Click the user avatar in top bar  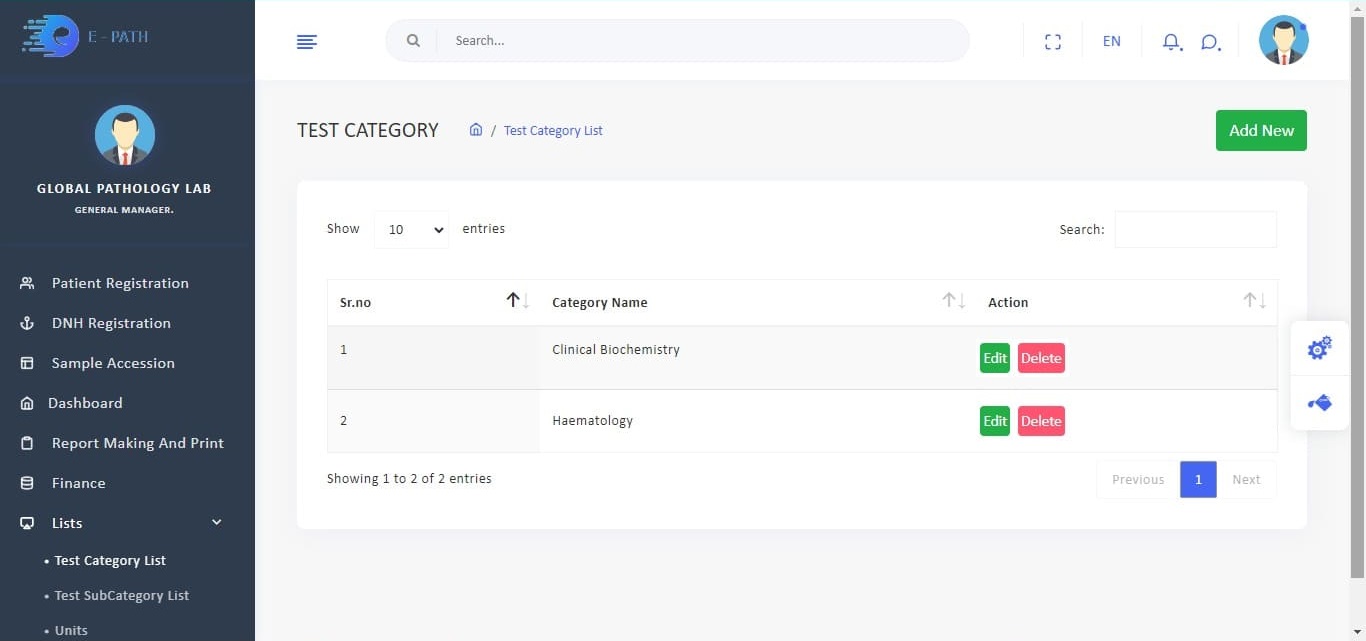tap(1283, 41)
